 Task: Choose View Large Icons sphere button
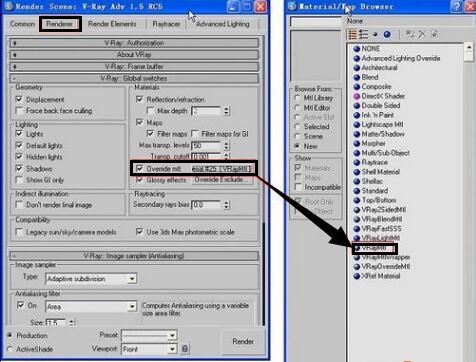(x=387, y=34)
